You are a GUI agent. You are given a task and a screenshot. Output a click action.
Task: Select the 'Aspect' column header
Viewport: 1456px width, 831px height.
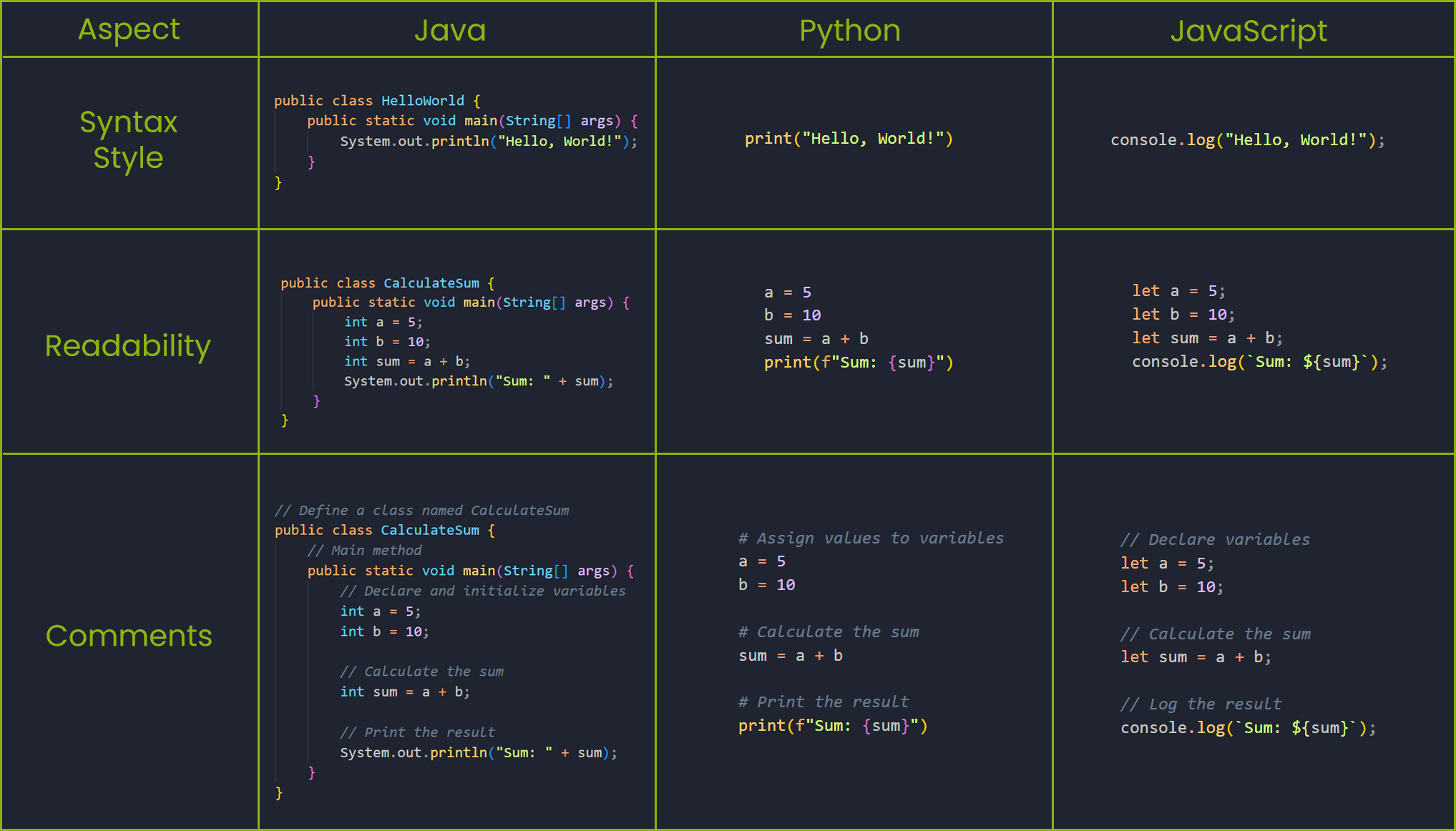tap(129, 29)
